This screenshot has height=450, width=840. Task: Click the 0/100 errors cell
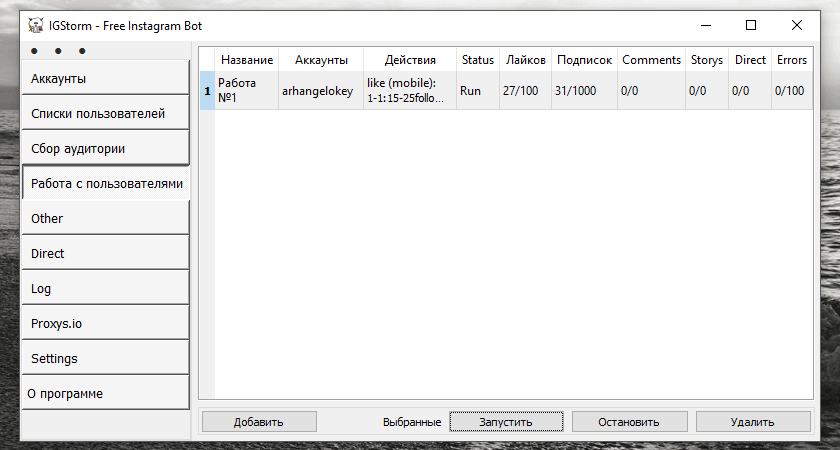792,91
